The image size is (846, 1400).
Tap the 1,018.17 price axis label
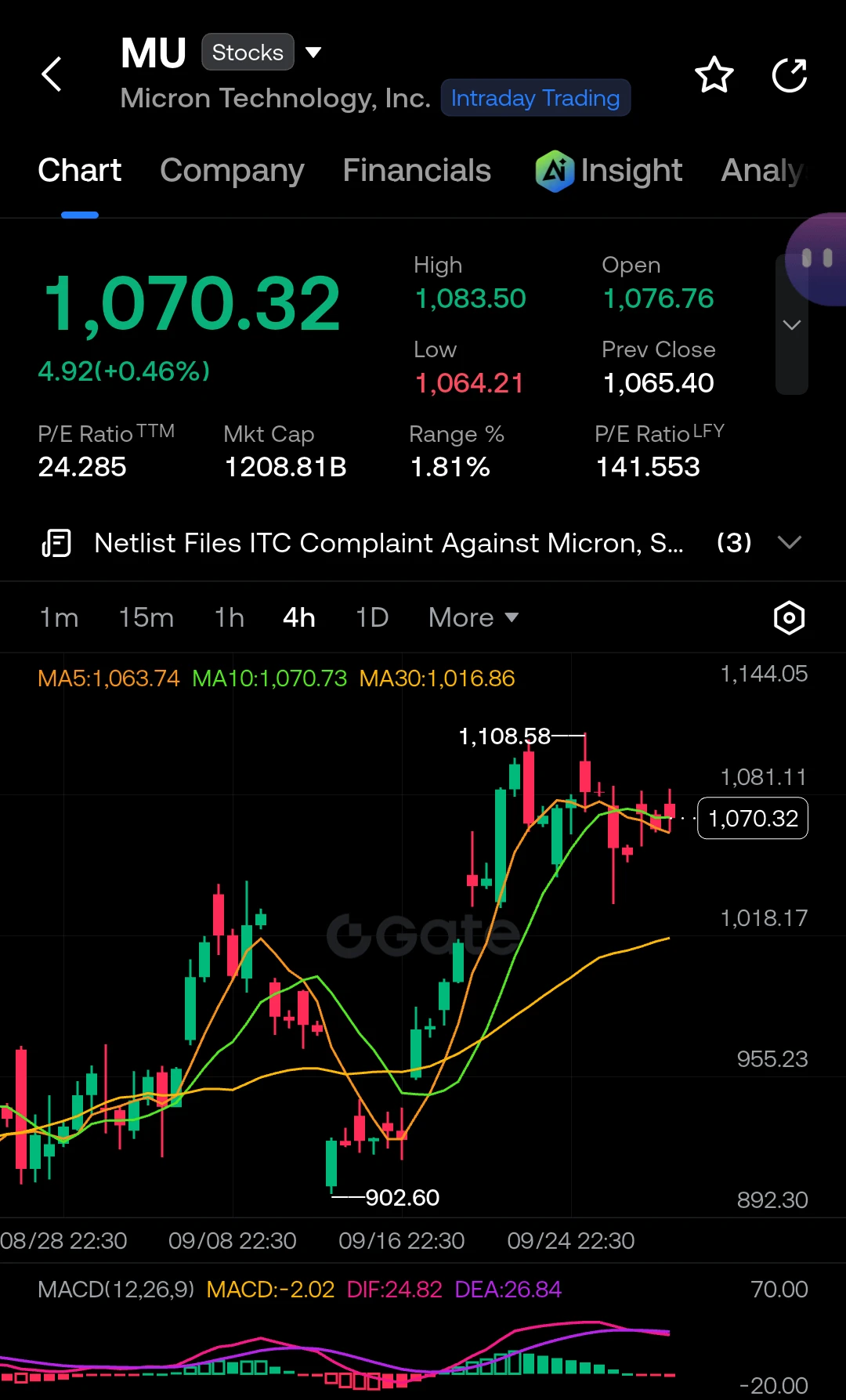(x=764, y=918)
